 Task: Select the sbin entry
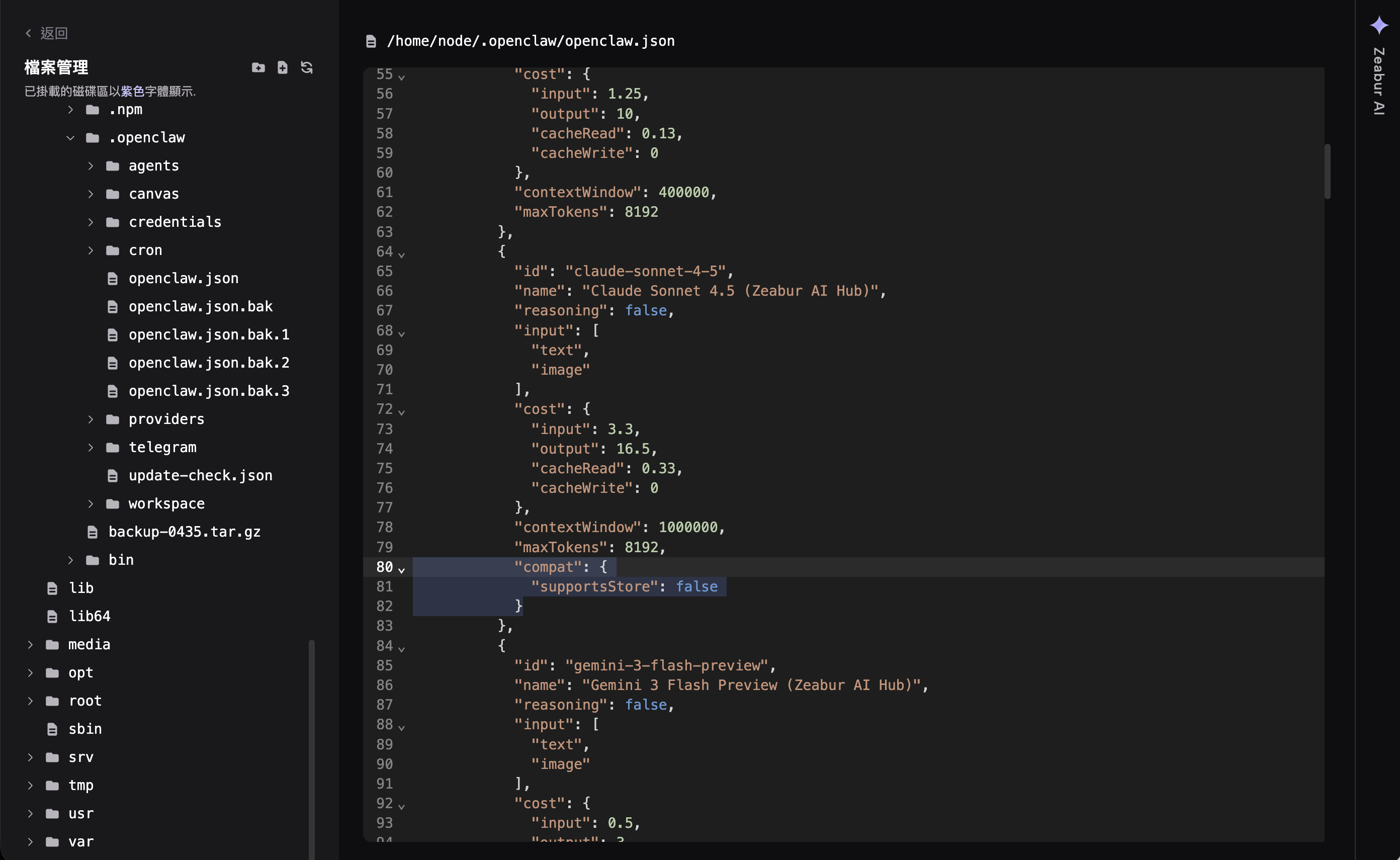click(x=85, y=729)
